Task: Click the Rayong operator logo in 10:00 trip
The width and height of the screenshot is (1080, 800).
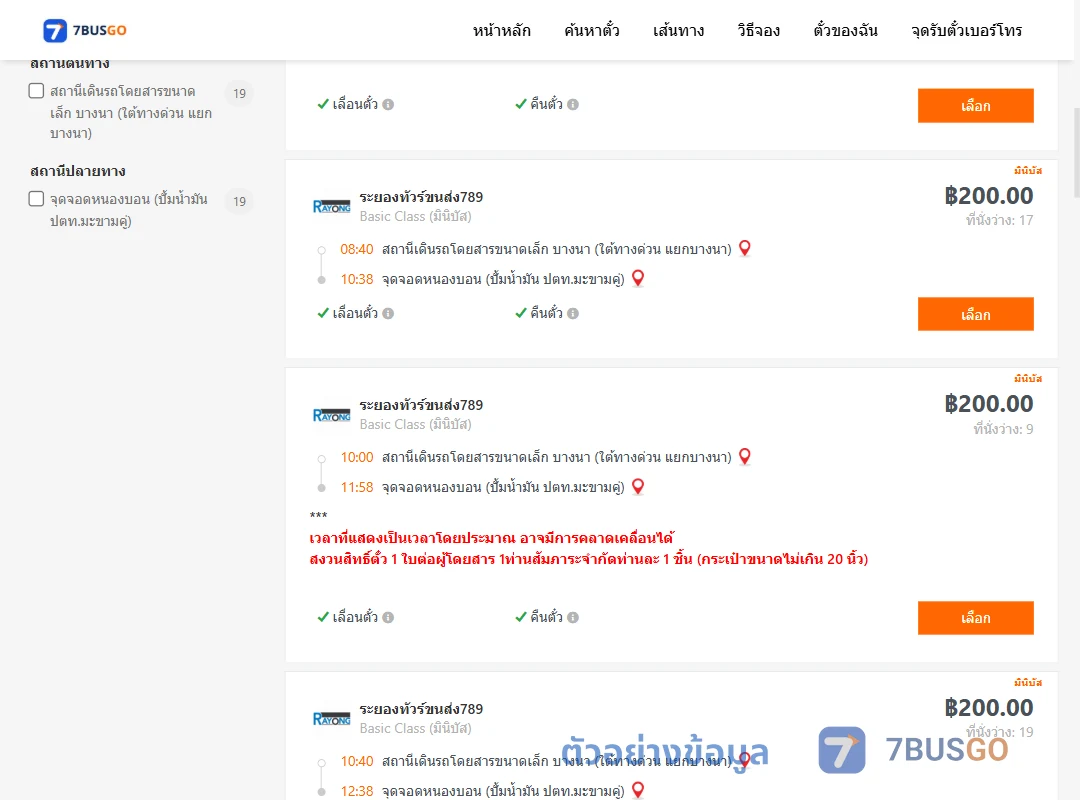Action: click(x=331, y=414)
